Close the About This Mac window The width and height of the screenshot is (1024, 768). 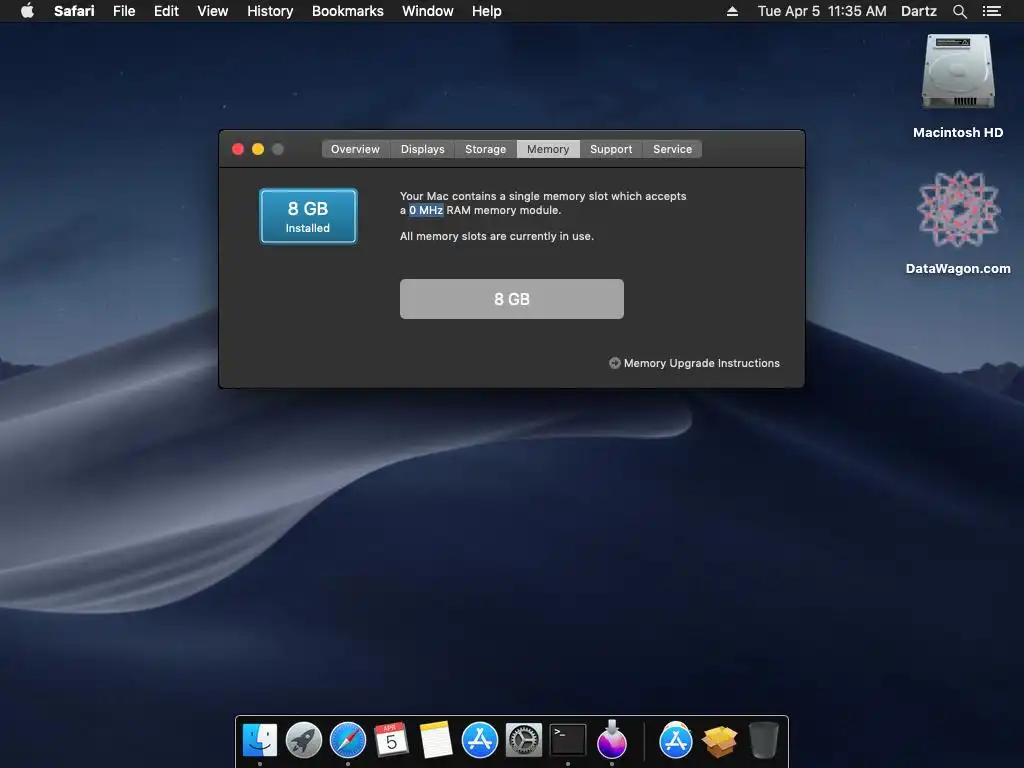click(x=238, y=149)
